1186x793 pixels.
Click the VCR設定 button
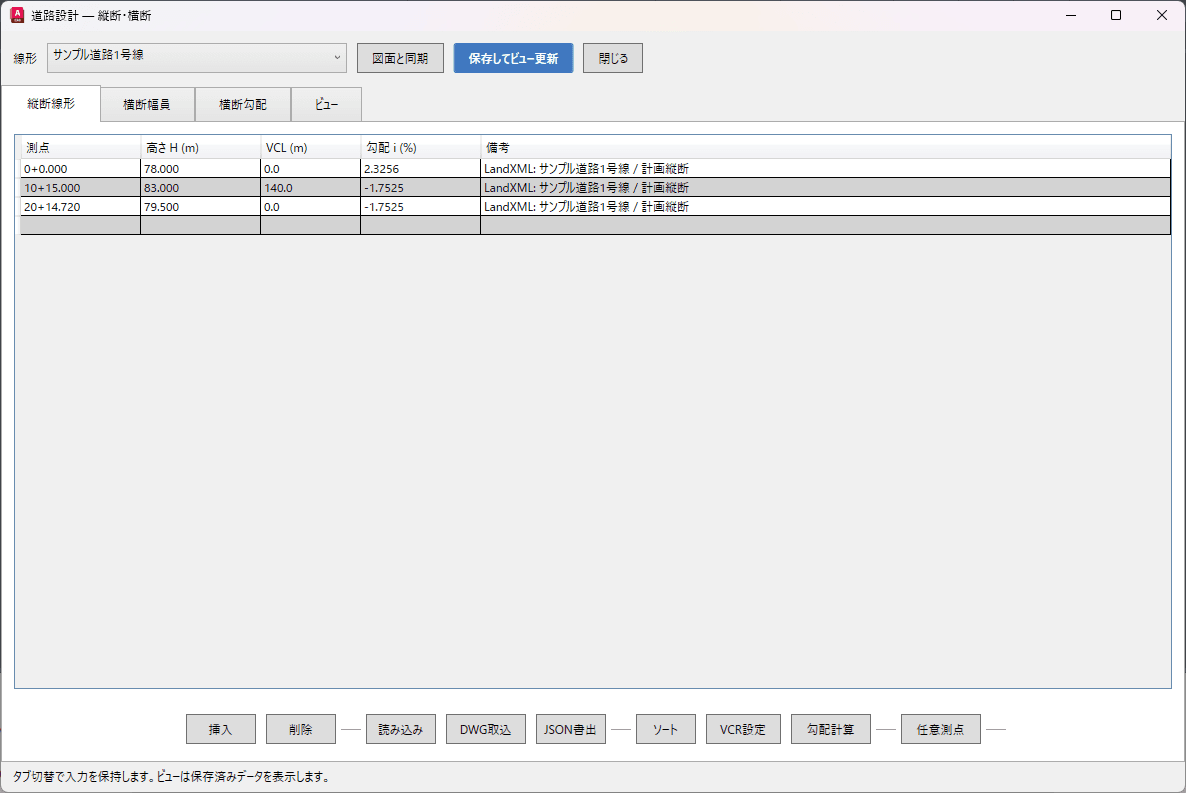743,729
